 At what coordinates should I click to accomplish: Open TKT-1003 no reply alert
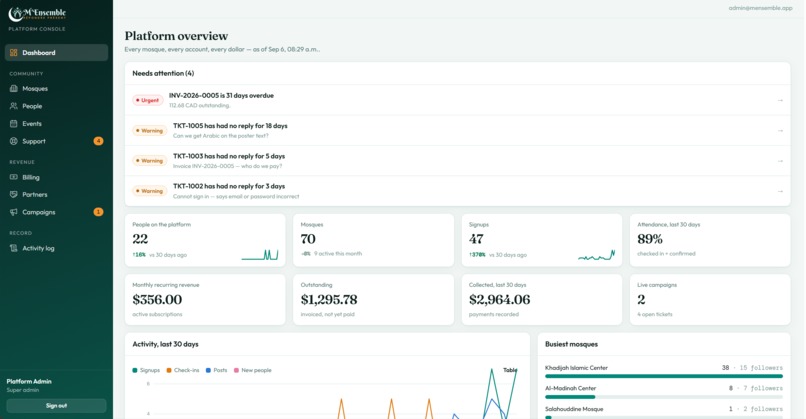point(457,161)
